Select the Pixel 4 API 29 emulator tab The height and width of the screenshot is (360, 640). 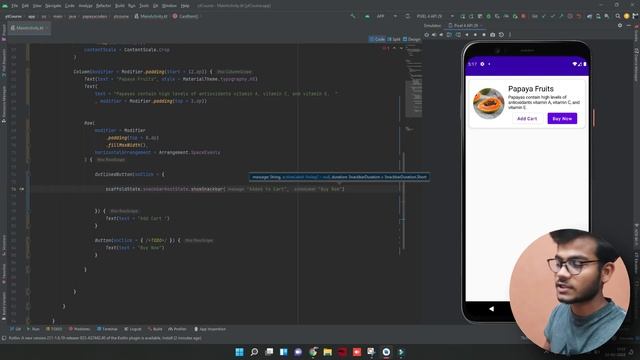click(x=466, y=25)
